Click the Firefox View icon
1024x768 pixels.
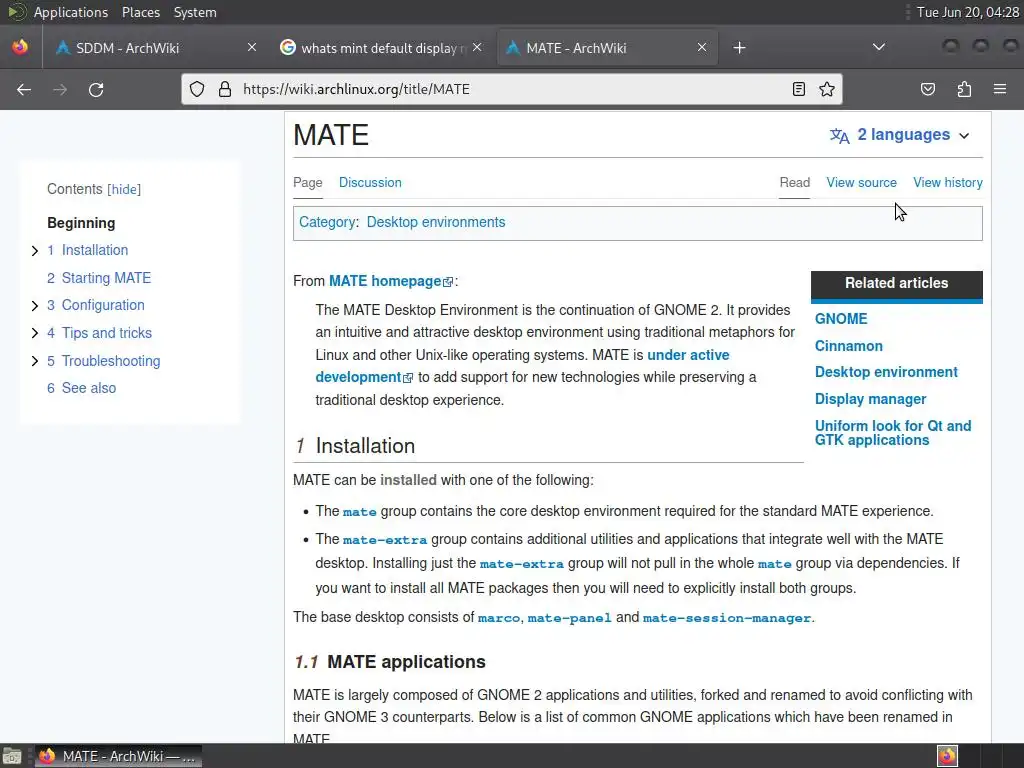pos(20,47)
